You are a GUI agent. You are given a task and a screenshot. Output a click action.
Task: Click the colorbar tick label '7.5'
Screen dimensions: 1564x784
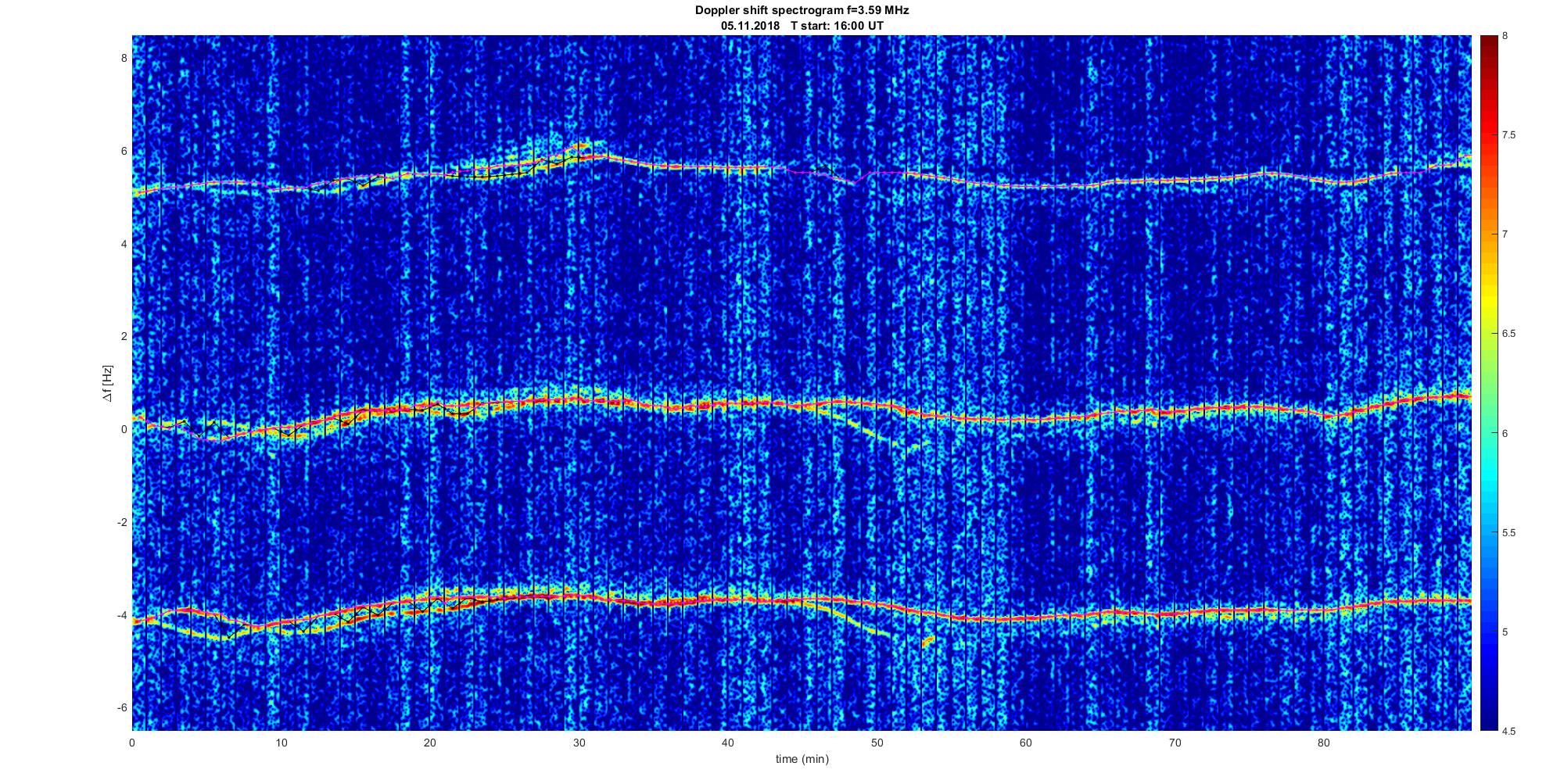(x=1508, y=135)
